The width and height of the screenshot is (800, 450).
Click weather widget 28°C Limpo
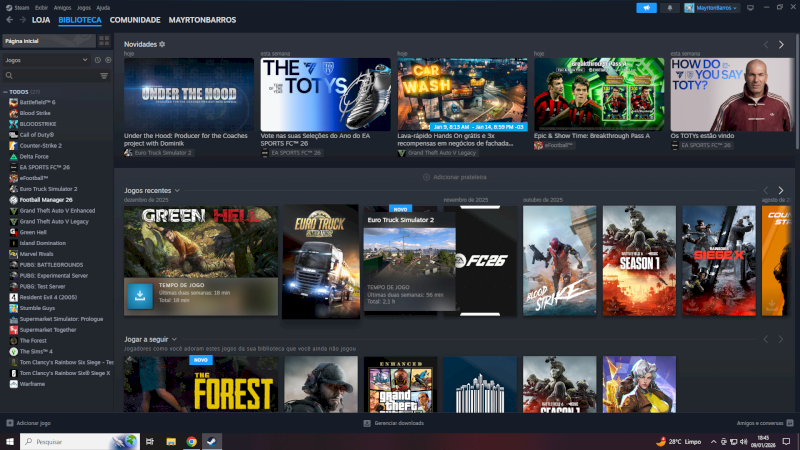[x=679, y=441]
